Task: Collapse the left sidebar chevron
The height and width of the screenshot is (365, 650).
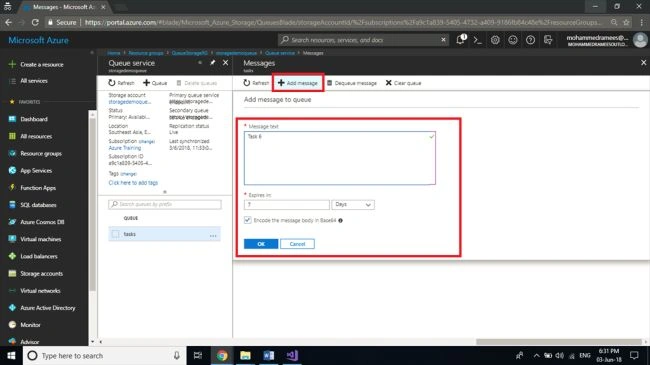Action: pos(92,53)
